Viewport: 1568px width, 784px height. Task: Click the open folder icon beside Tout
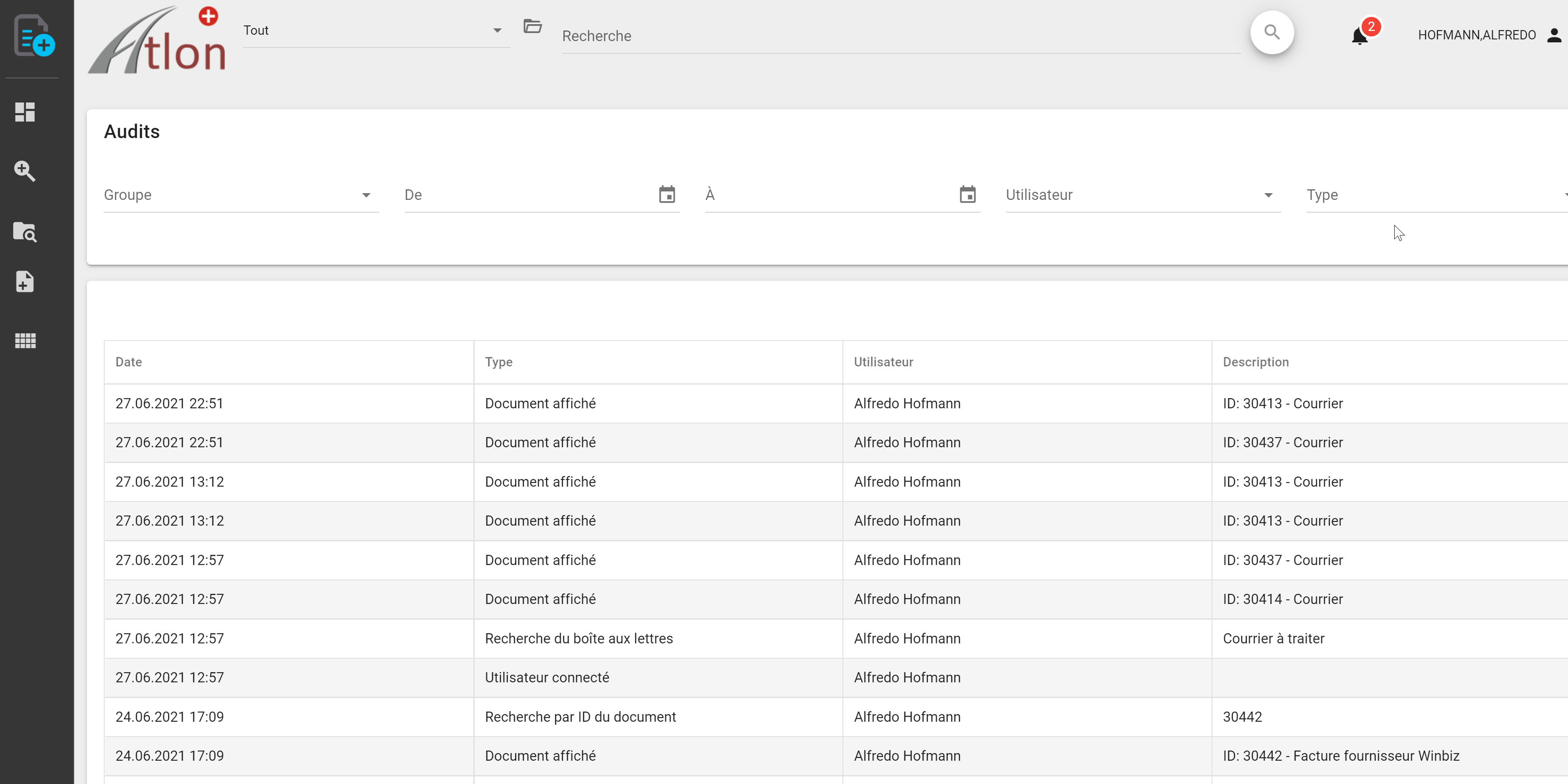pyautogui.click(x=533, y=26)
